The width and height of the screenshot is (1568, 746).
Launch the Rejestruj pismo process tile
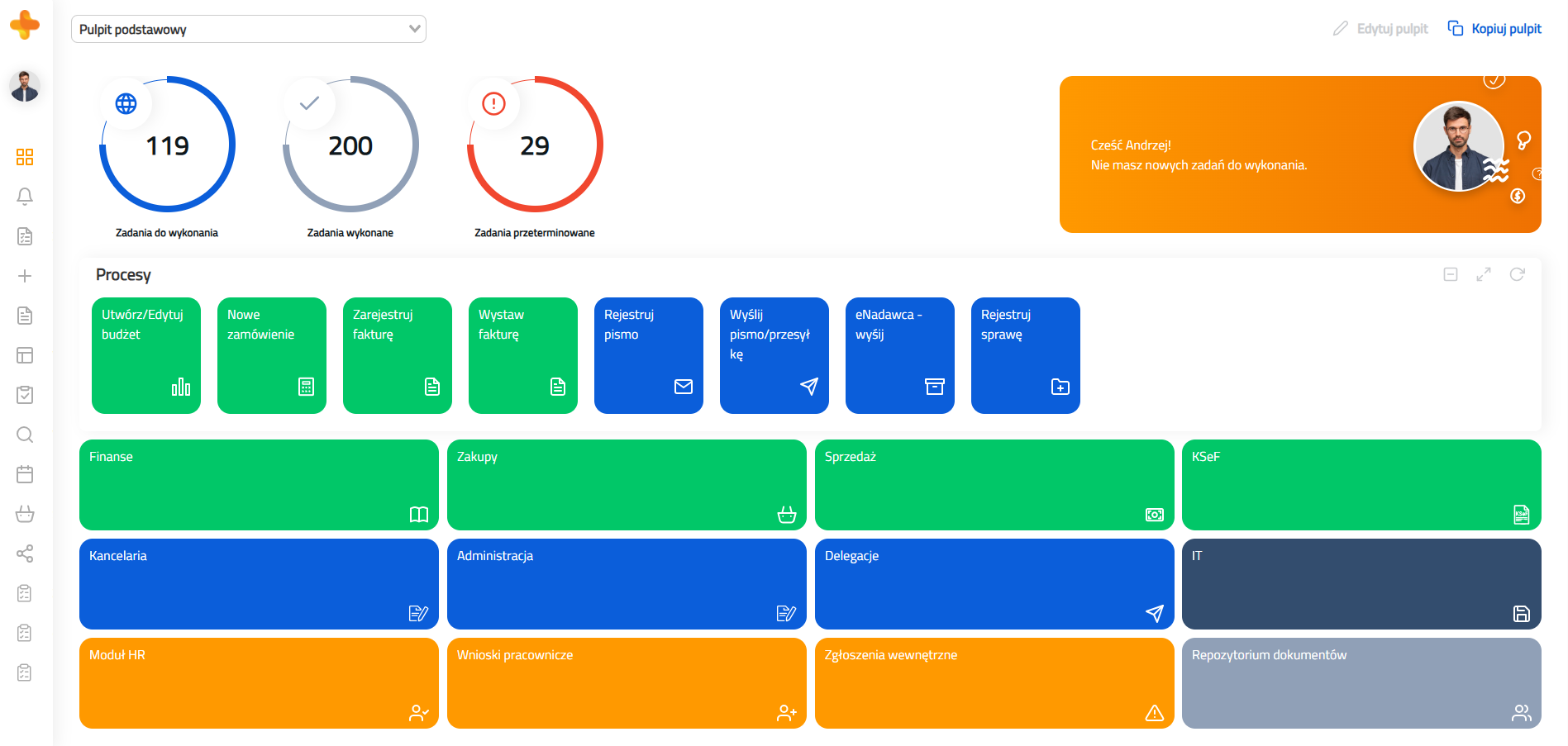pyautogui.click(x=649, y=355)
